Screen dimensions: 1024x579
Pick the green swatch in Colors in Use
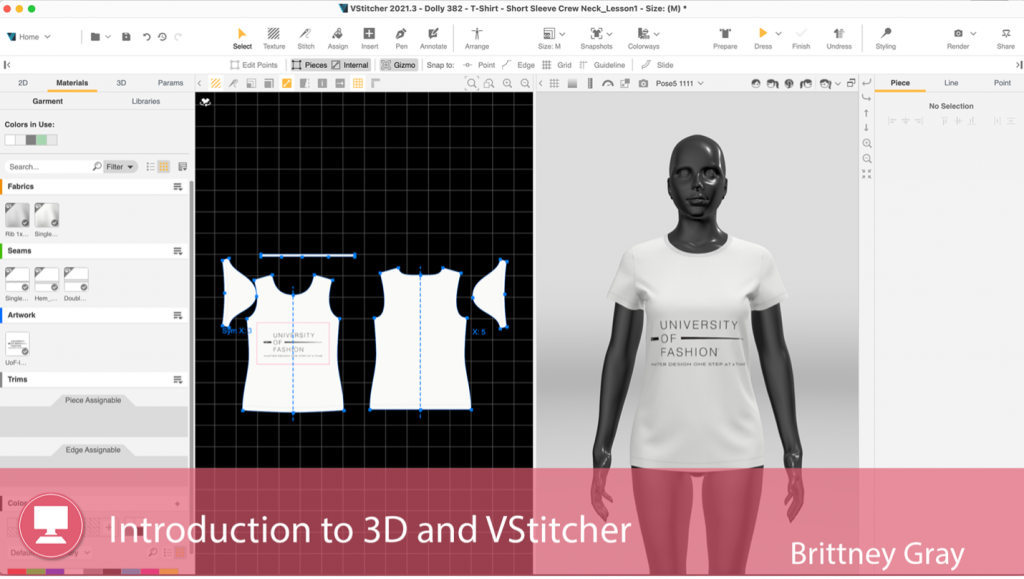pyautogui.click(x=41, y=140)
